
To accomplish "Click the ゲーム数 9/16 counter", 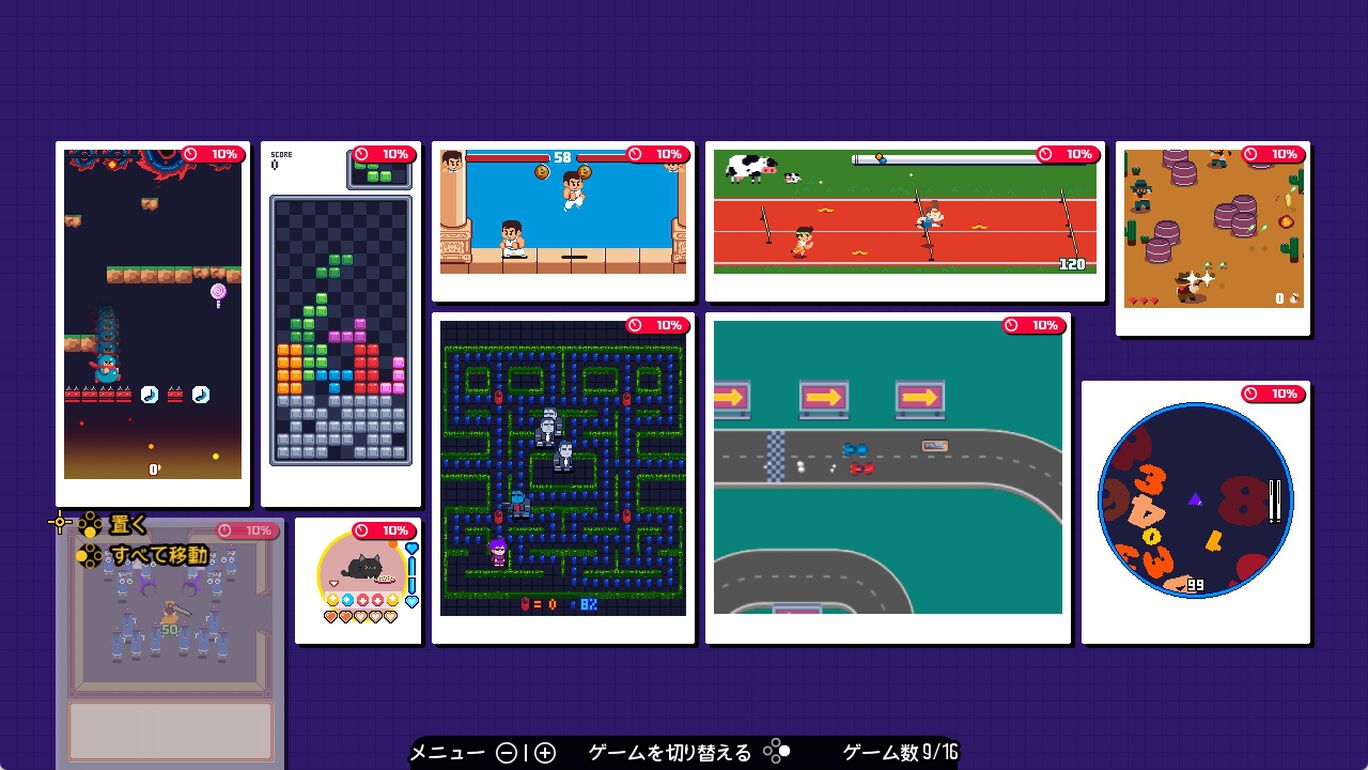I will point(899,753).
